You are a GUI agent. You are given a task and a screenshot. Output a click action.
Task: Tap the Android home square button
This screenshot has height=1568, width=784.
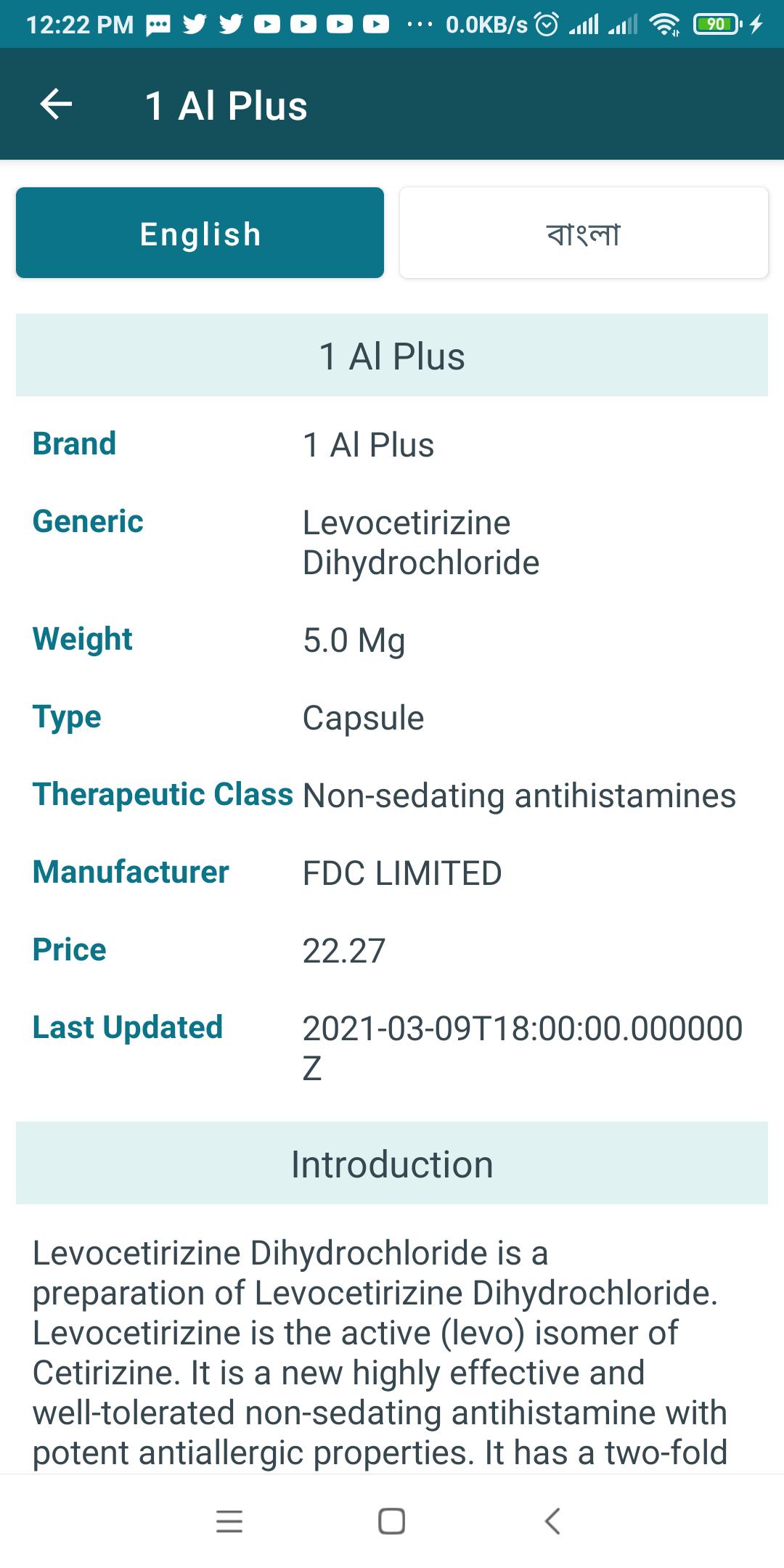(392, 1521)
